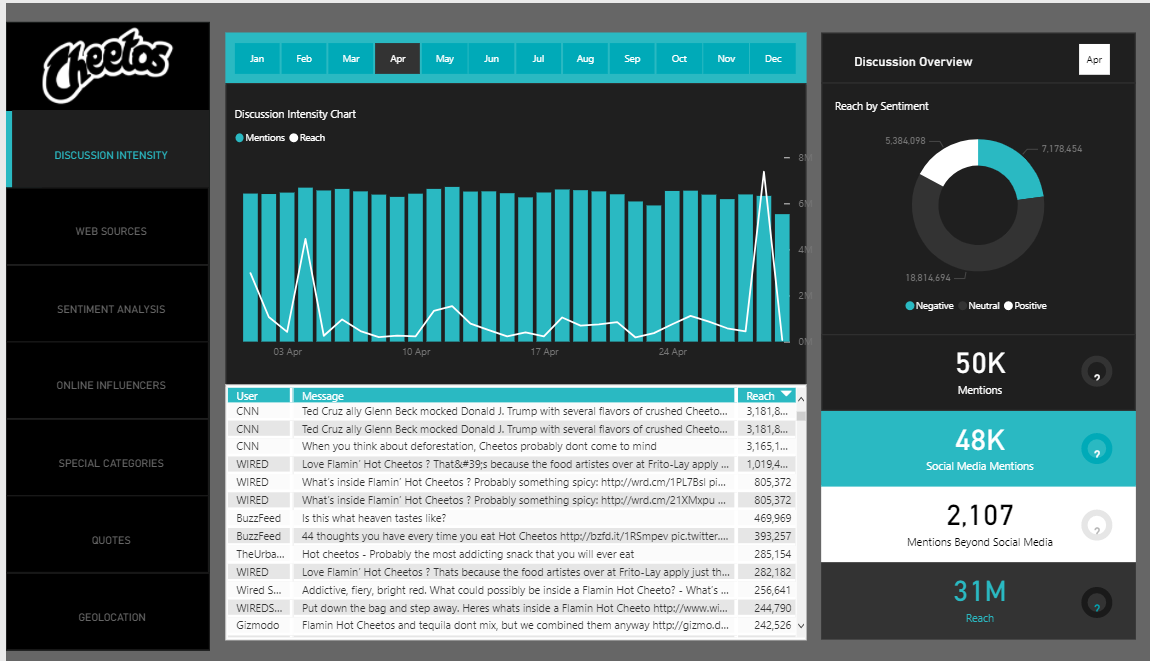Sort the table by Reach column arrow
1150x661 pixels.
(786, 395)
